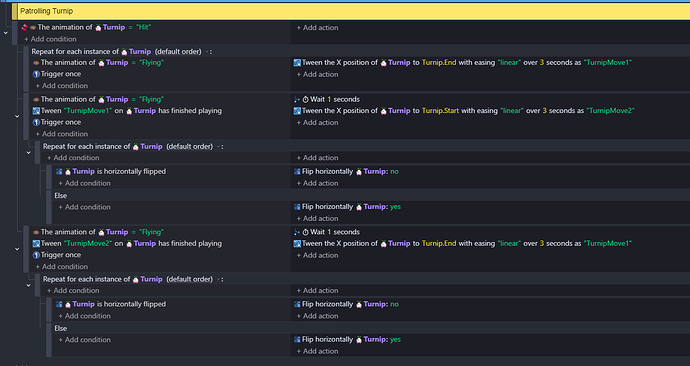Click tween icon in "TurnipMove2 has finished playing" condition

pos(37,244)
